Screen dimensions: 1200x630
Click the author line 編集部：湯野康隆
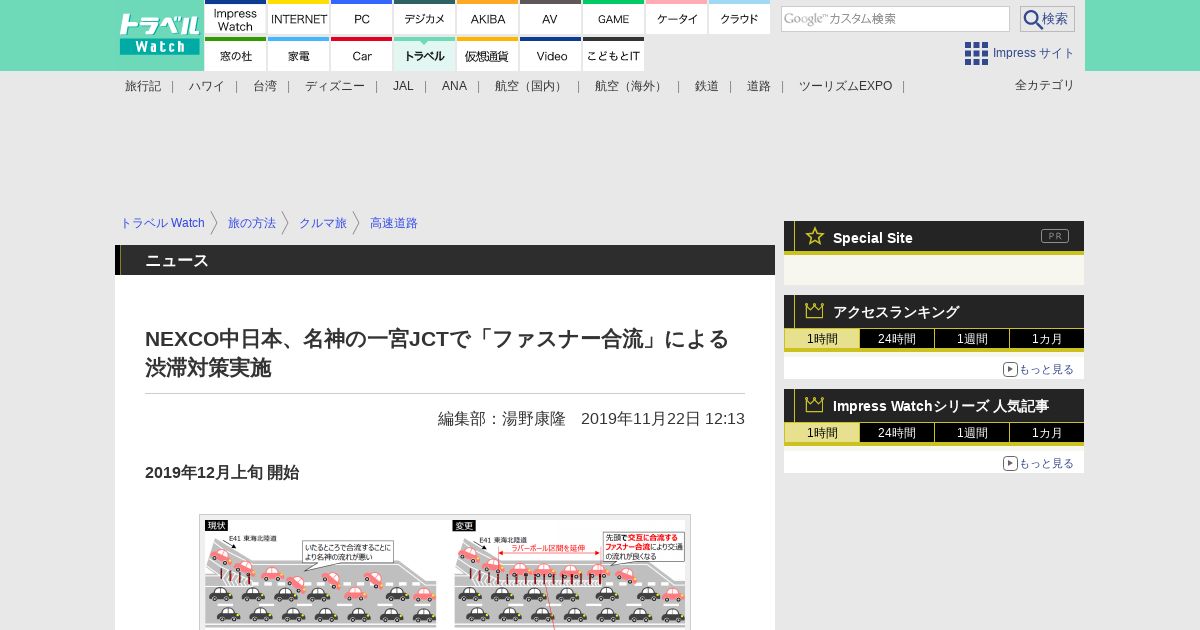(x=502, y=419)
